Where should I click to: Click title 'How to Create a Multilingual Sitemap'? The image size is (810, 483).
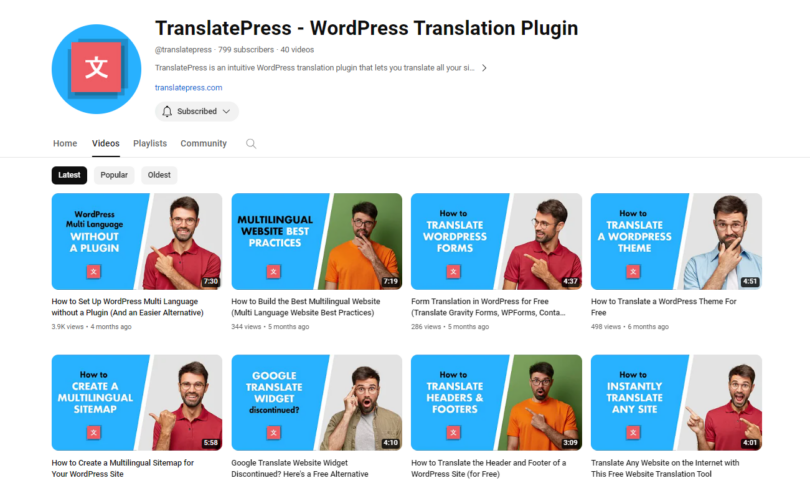[123, 469]
